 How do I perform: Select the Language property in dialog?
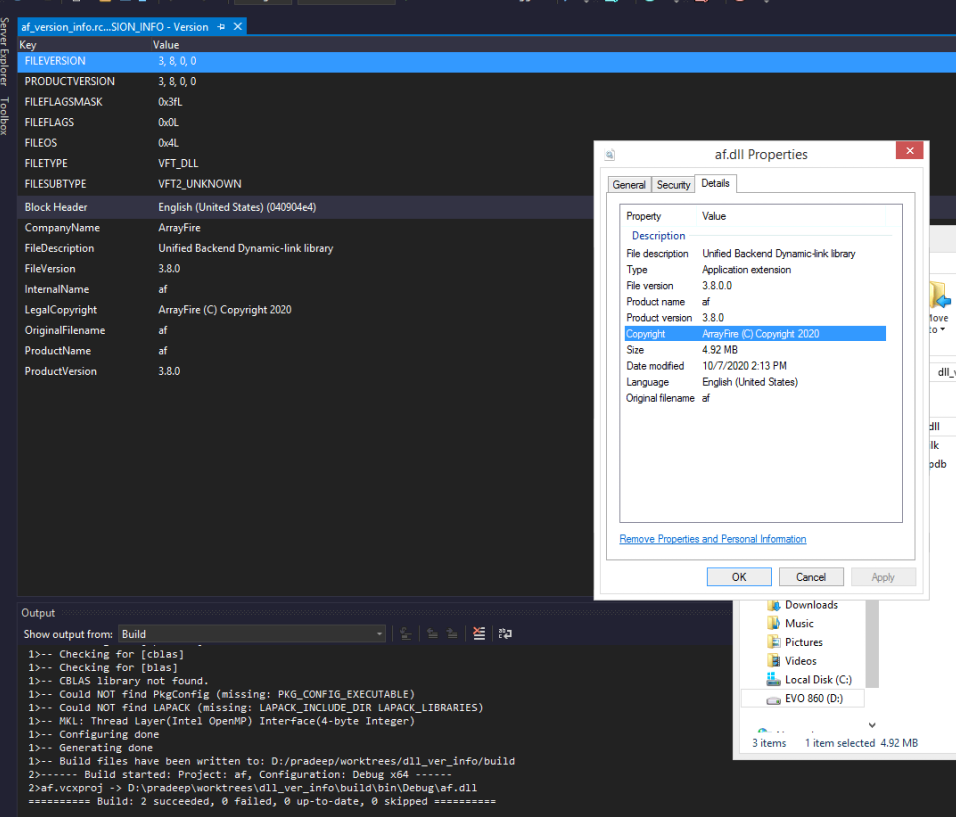(755, 382)
